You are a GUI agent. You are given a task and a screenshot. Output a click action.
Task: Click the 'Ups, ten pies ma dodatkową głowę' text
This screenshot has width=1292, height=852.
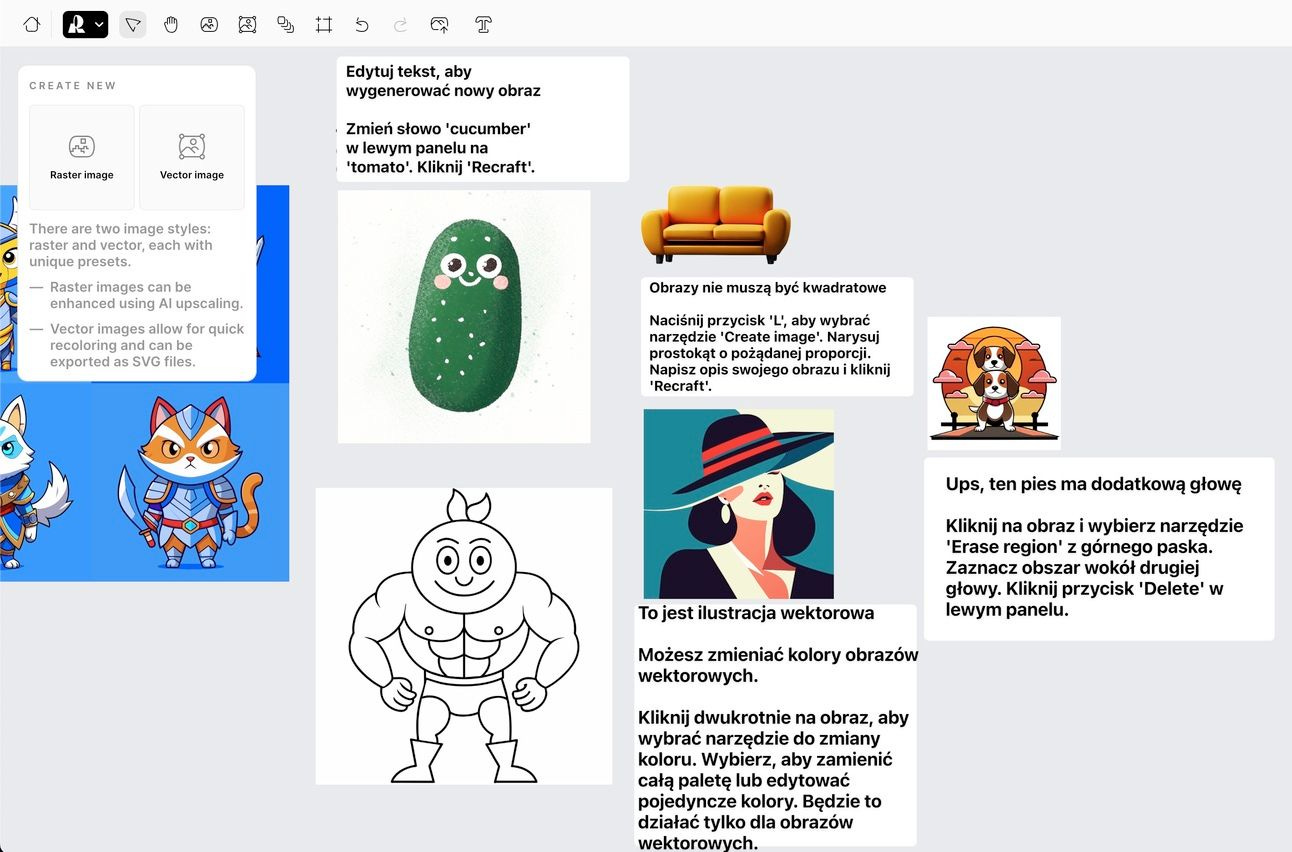[1094, 484]
